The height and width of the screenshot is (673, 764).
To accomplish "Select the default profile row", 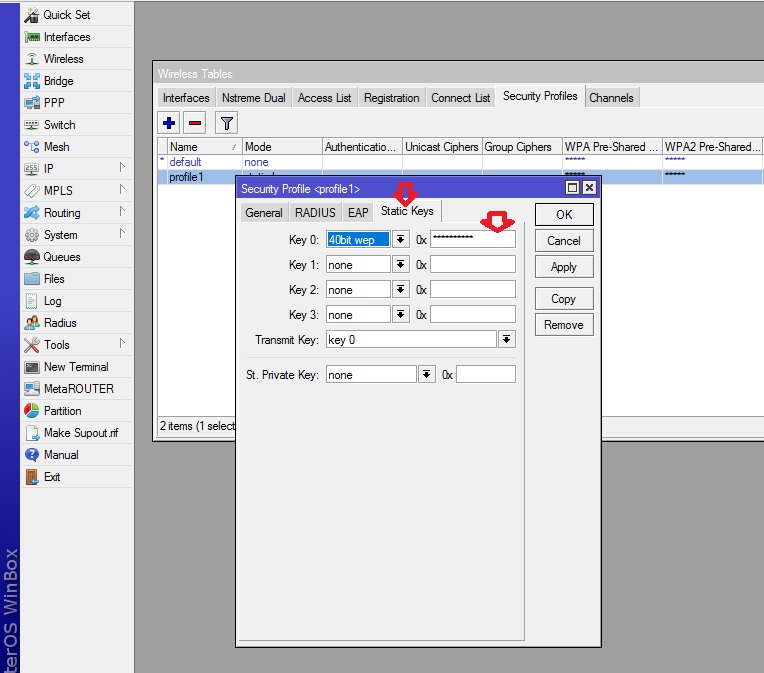I will (x=185, y=161).
